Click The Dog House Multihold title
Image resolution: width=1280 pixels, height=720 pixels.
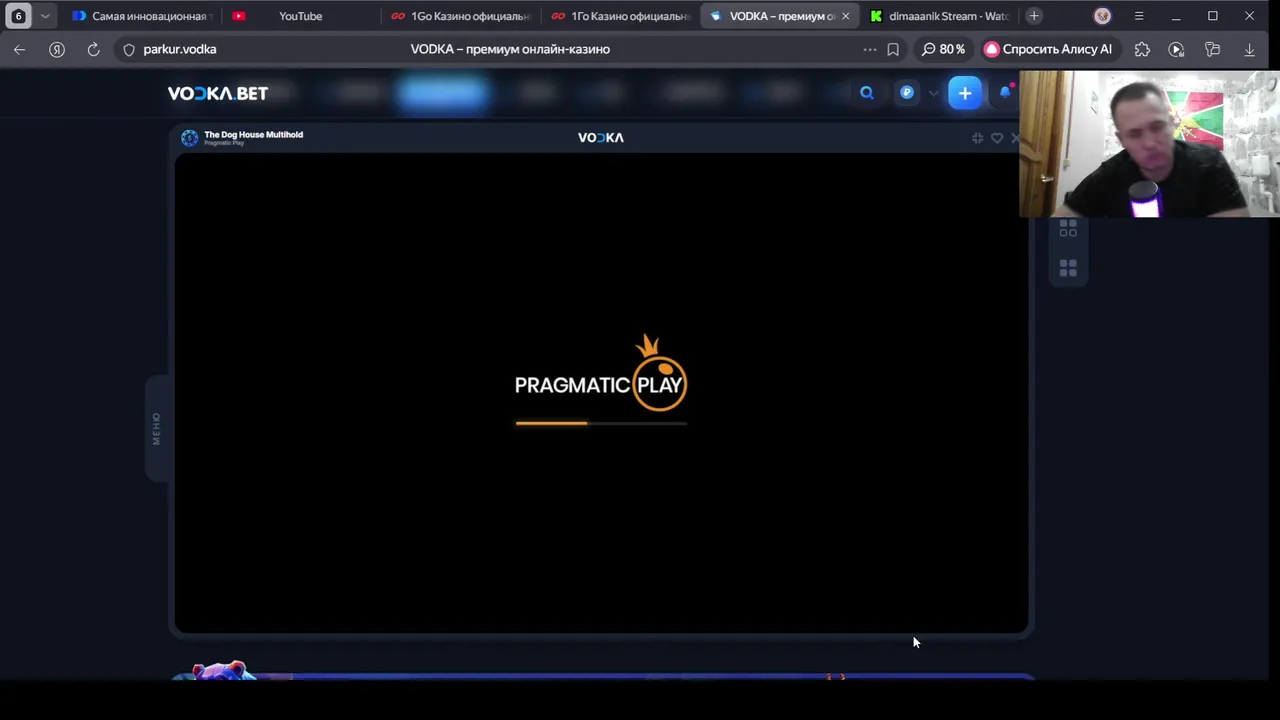point(253,134)
